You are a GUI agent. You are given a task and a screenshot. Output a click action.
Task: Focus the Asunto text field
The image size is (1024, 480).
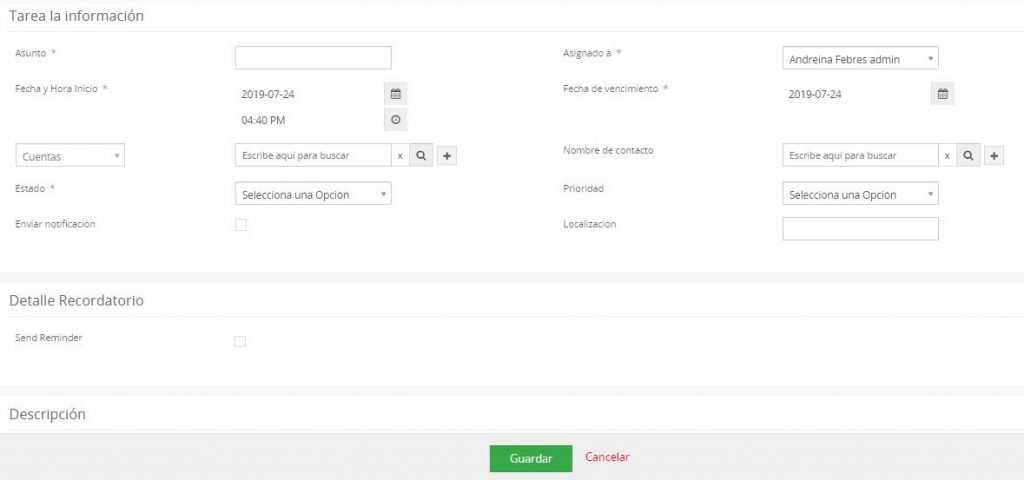coord(313,58)
